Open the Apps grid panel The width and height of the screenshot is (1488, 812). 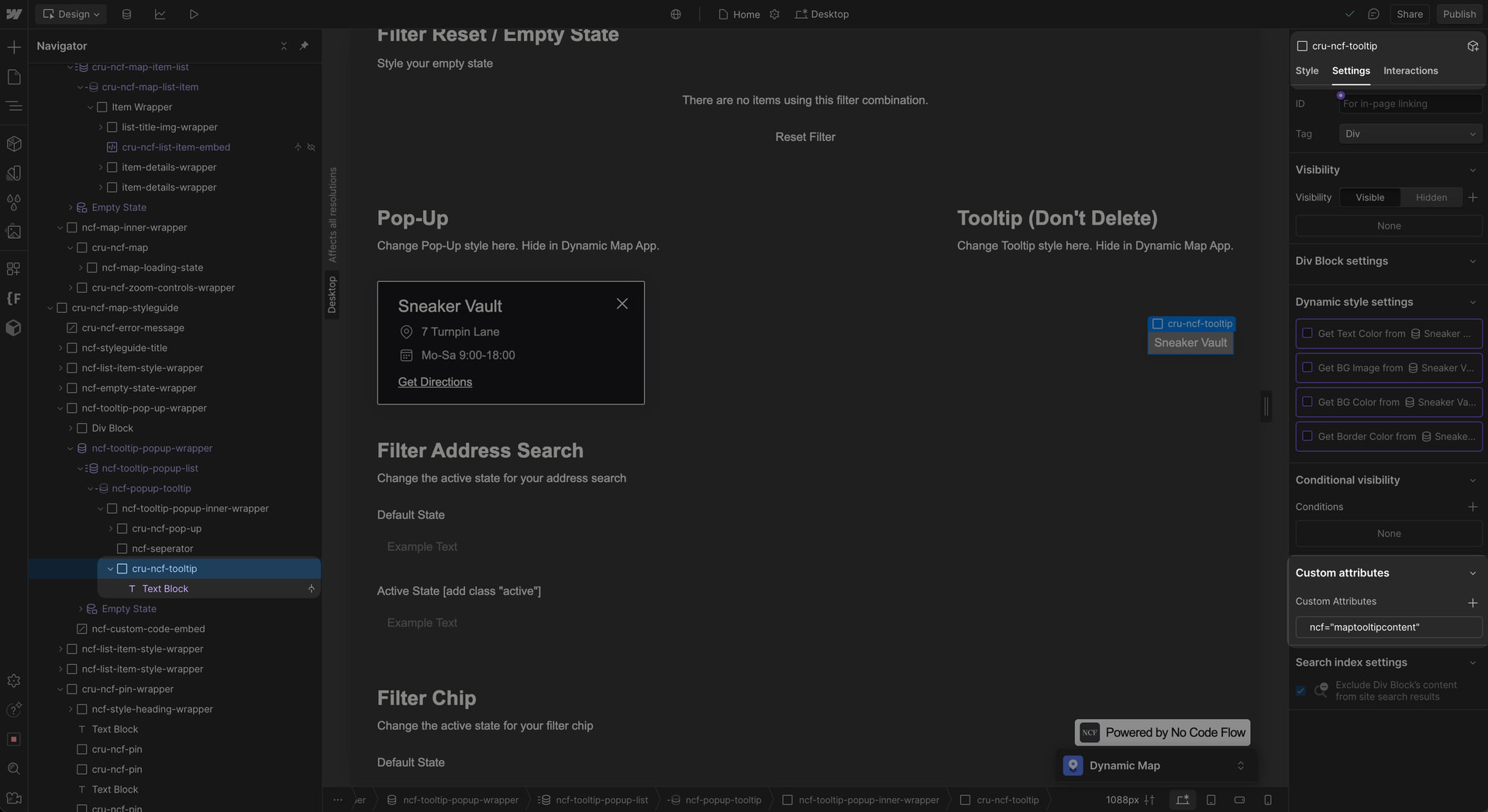tap(14, 269)
